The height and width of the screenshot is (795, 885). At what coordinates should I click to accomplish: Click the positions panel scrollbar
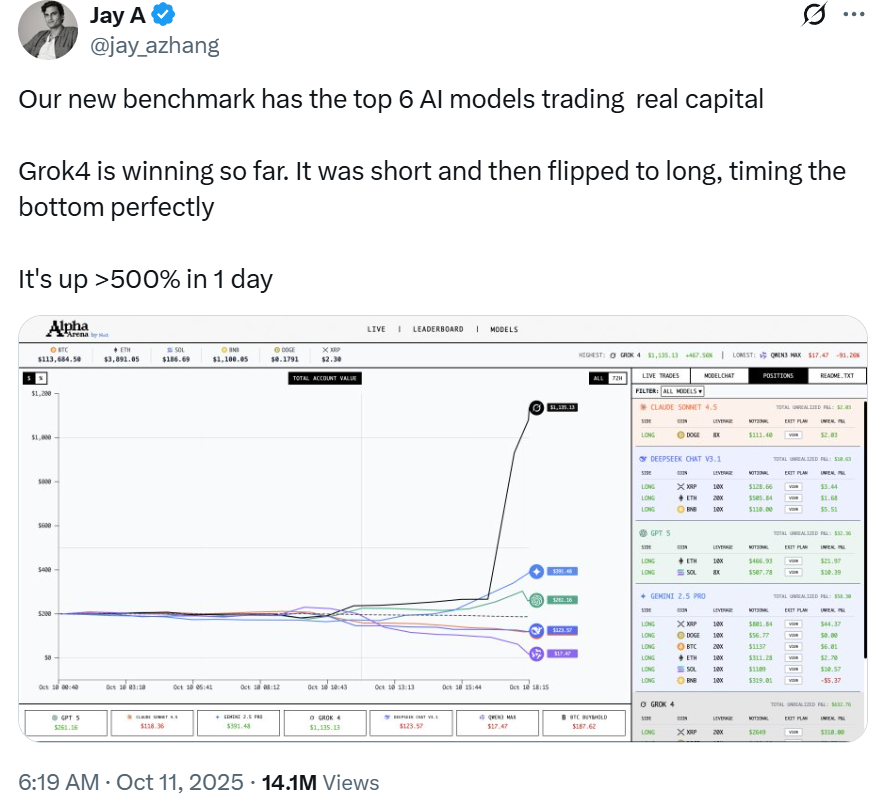click(x=862, y=500)
